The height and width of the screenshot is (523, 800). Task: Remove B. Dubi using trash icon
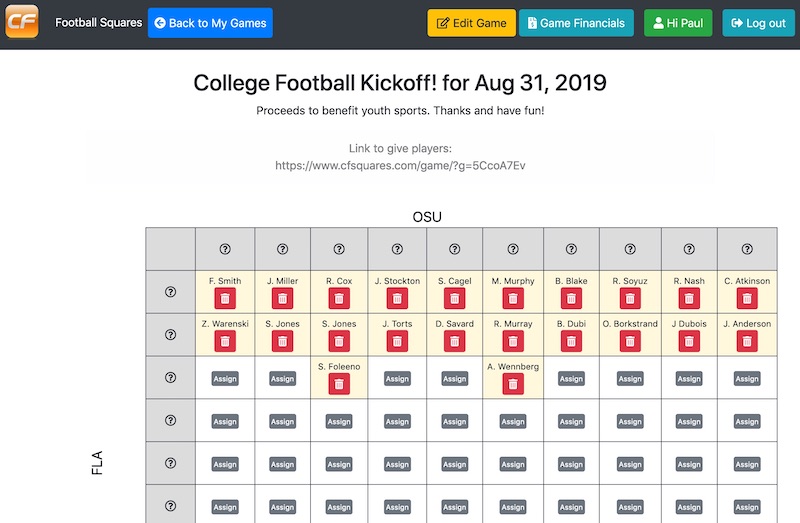pos(571,341)
